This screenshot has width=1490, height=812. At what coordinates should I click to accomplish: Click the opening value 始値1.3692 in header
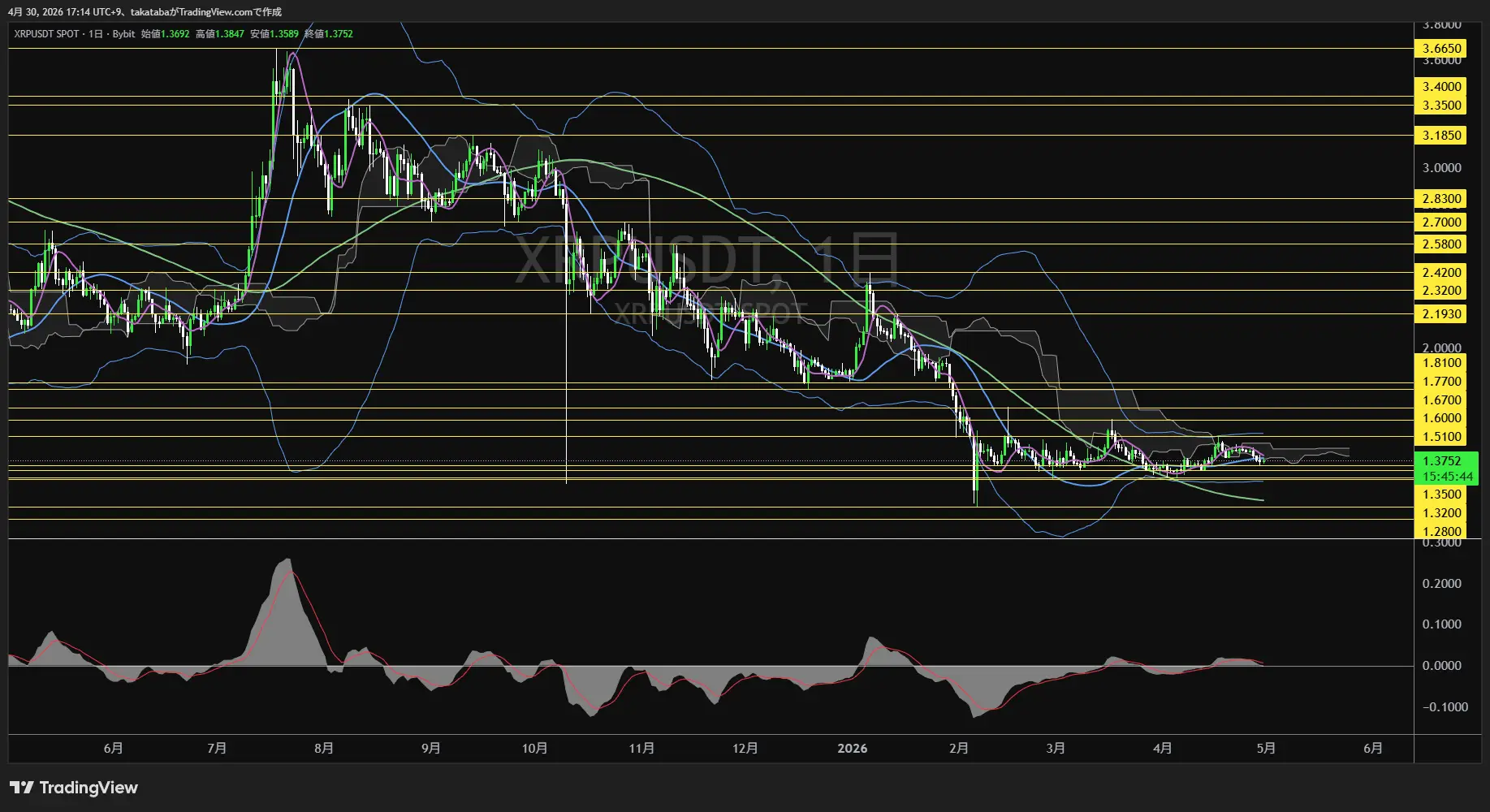(x=165, y=34)
